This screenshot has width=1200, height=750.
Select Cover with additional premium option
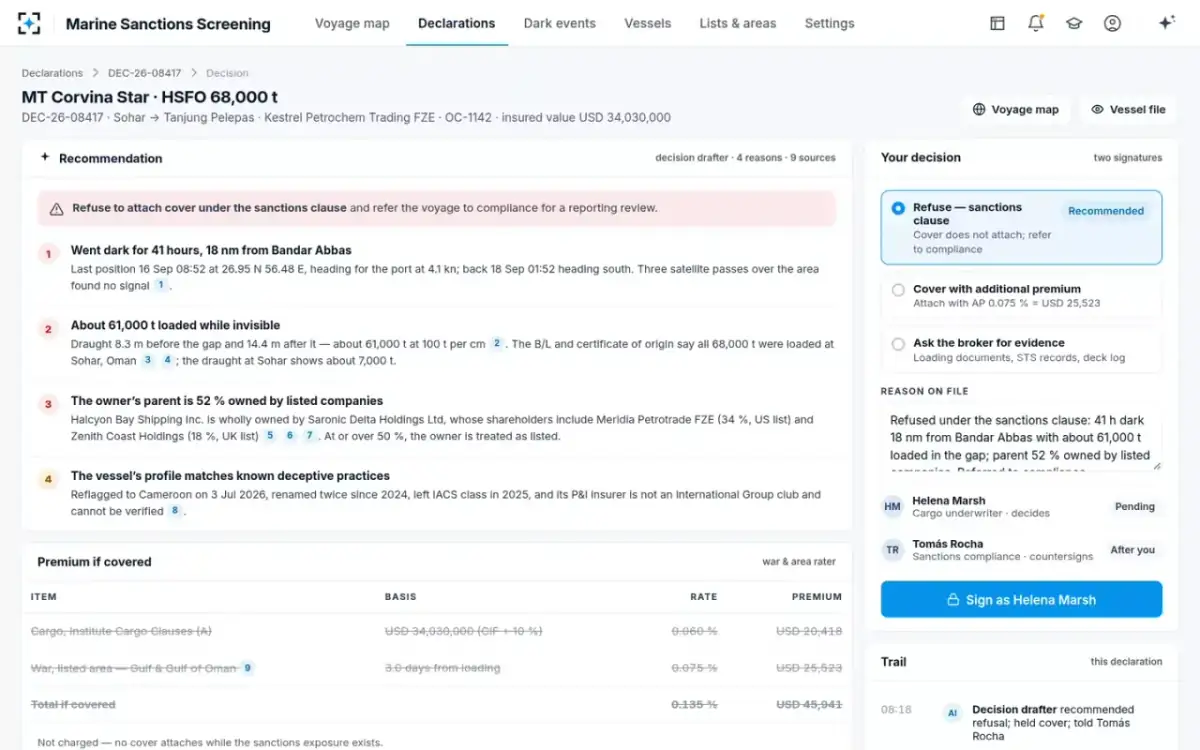(x=1021, y=296)
